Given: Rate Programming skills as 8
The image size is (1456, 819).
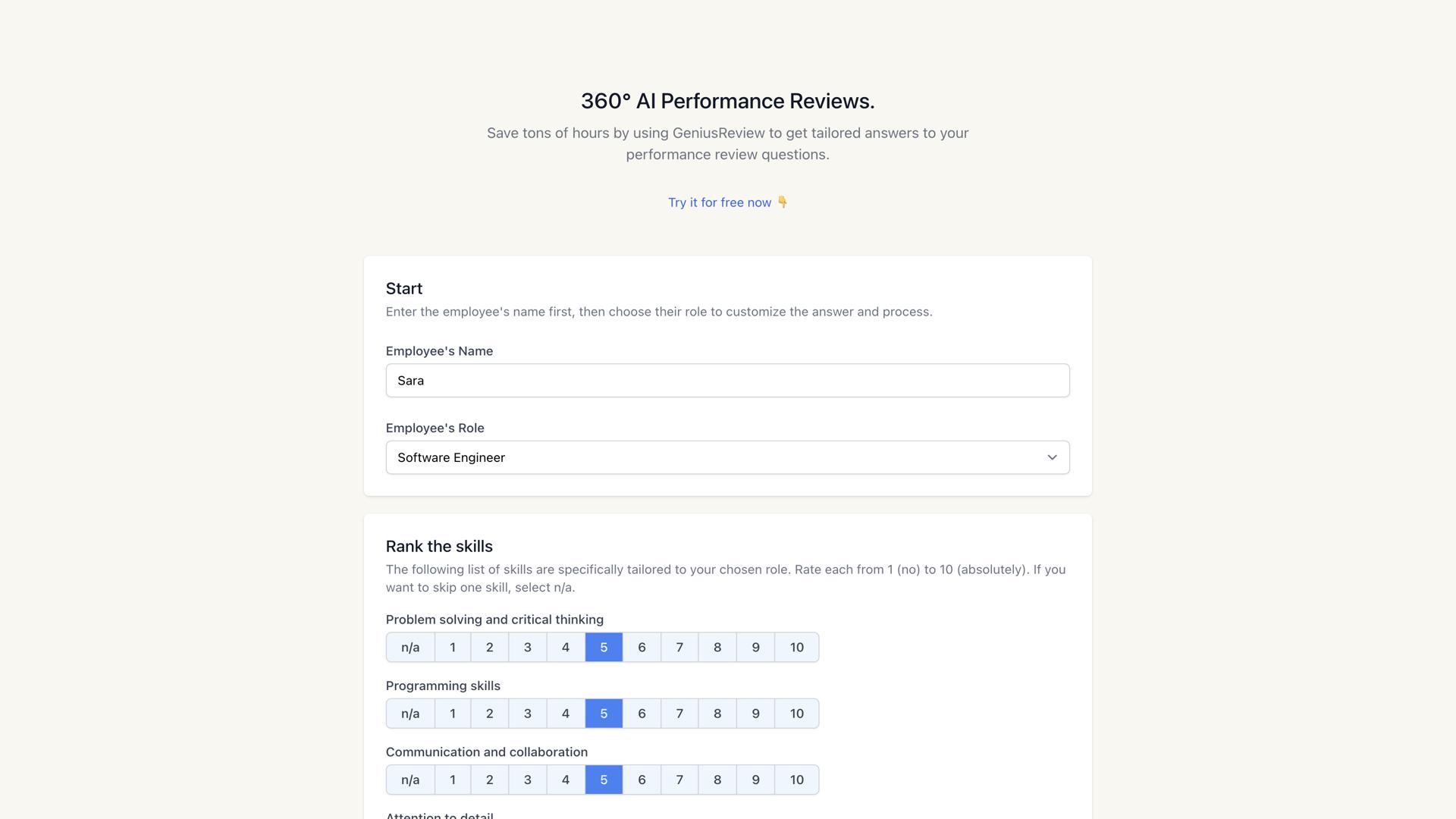Looking at the screenshot, I should click(717, 713).
